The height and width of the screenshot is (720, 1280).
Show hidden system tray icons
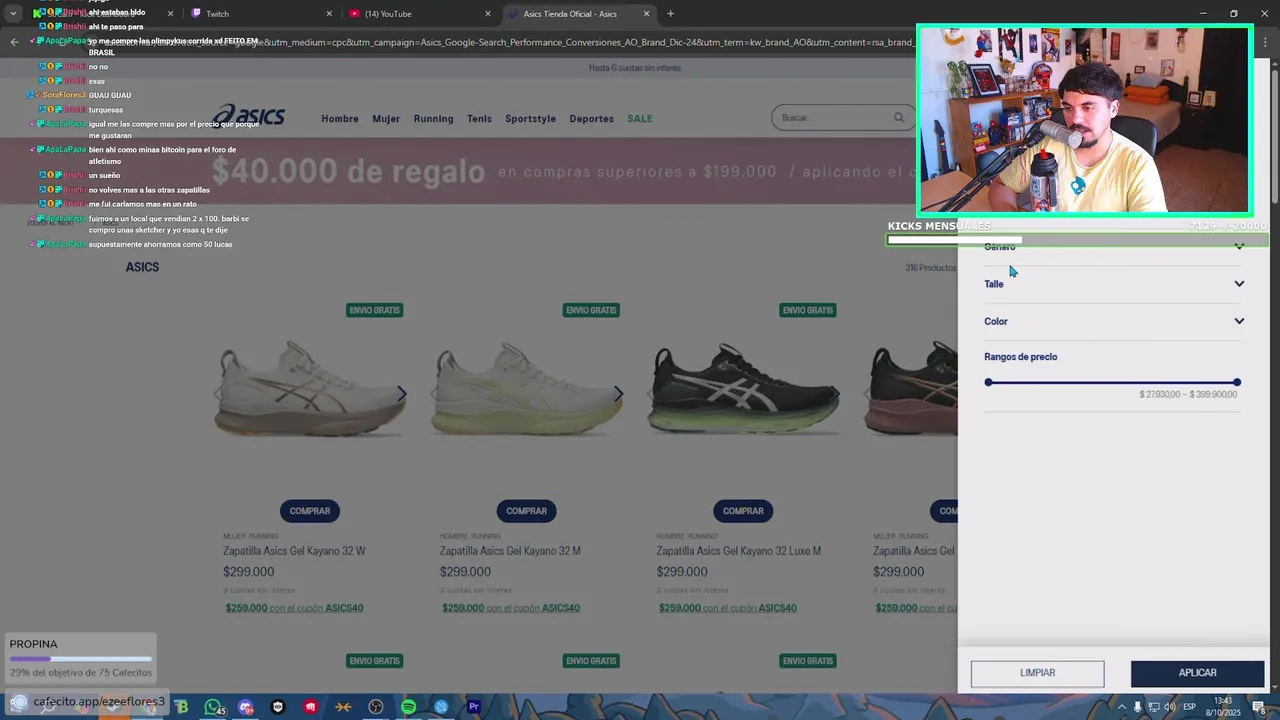coord(1121,707)
